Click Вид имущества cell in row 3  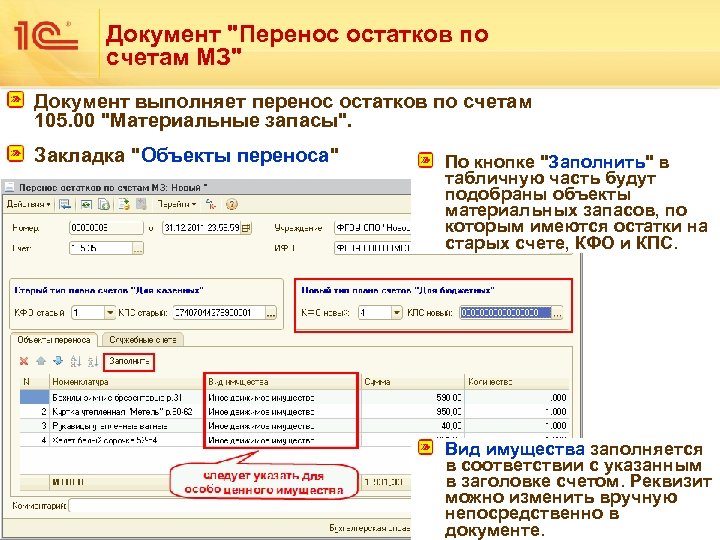(x=281, y=426)
